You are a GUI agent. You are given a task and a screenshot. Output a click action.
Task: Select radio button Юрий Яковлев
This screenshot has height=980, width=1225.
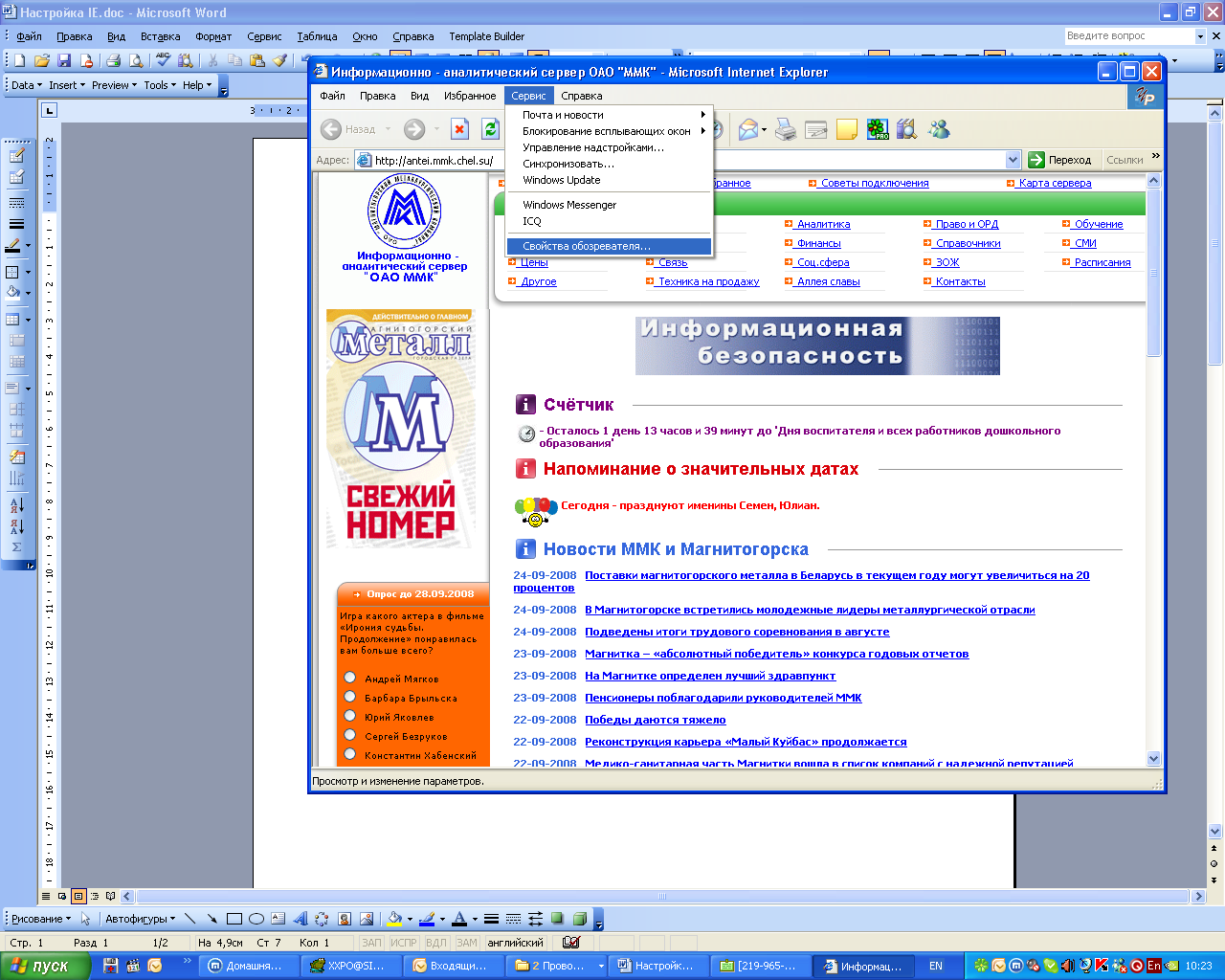tap(350, 716)
